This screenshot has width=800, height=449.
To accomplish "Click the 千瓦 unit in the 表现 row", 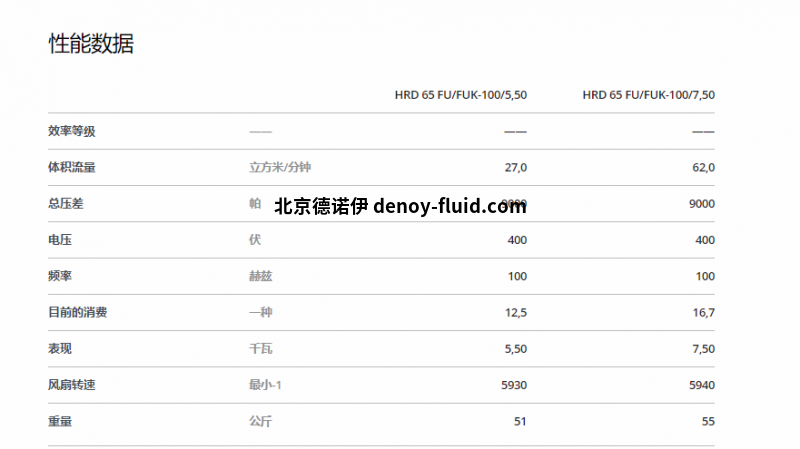I will 260,349.
